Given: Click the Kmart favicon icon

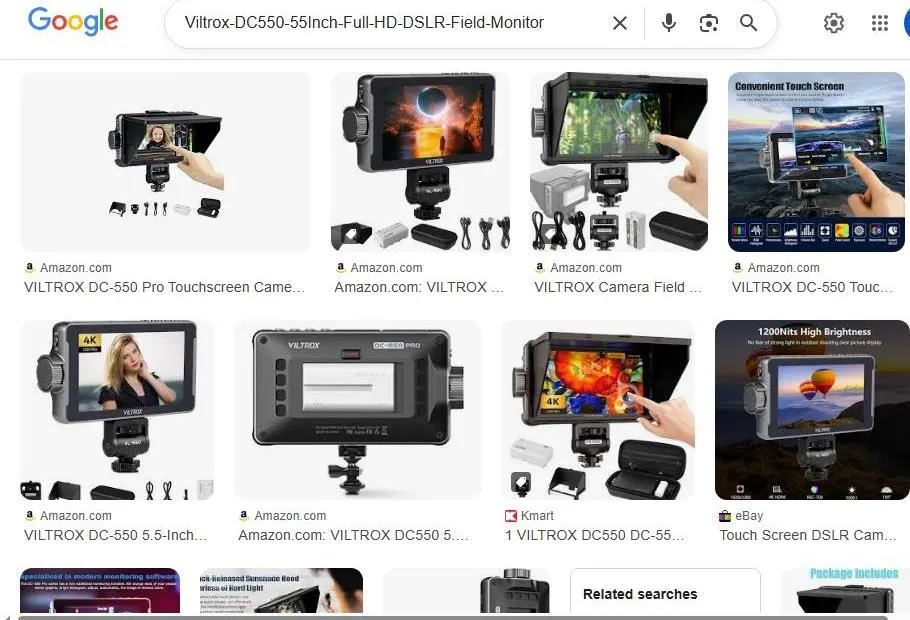Looking at the screenshot, I should coord(511,516).
